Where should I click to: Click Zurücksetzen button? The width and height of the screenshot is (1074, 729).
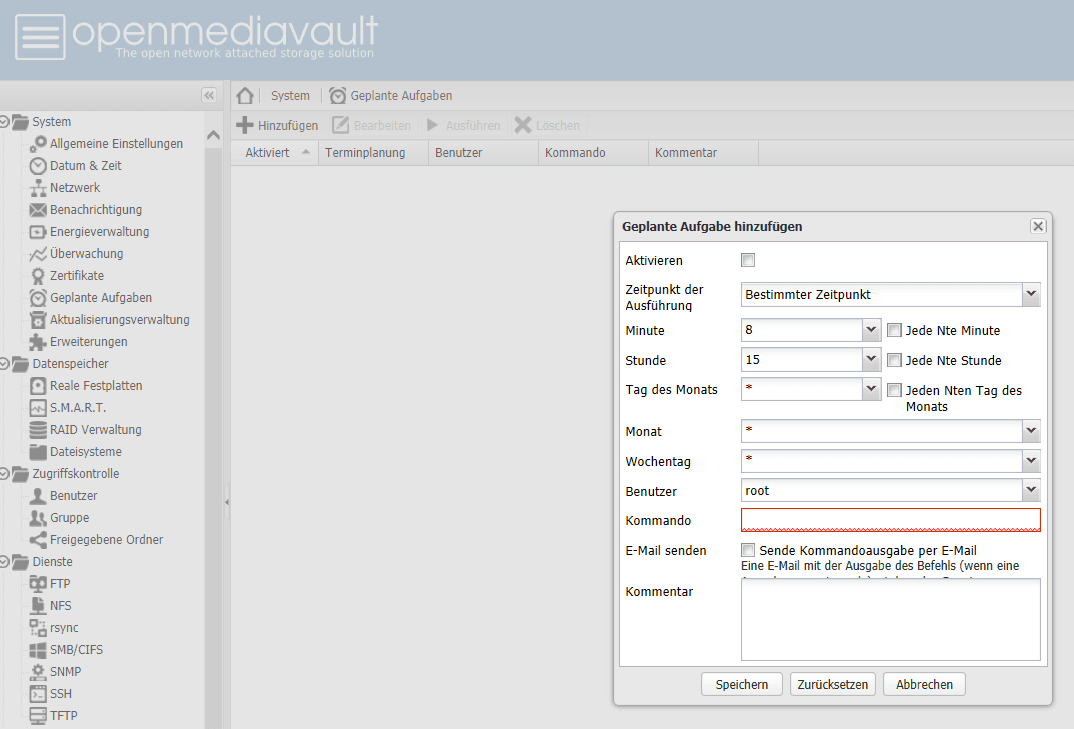coord(833,684)
